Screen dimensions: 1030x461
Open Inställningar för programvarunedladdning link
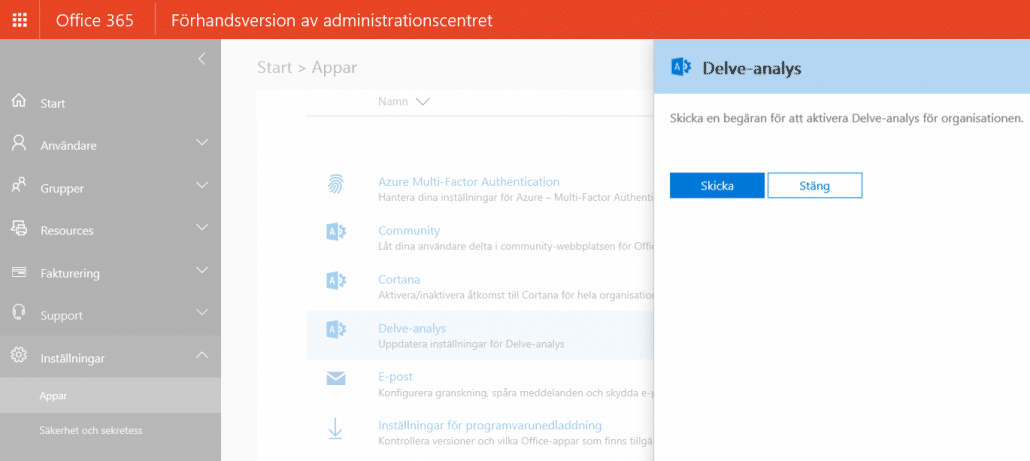[489, 426]
